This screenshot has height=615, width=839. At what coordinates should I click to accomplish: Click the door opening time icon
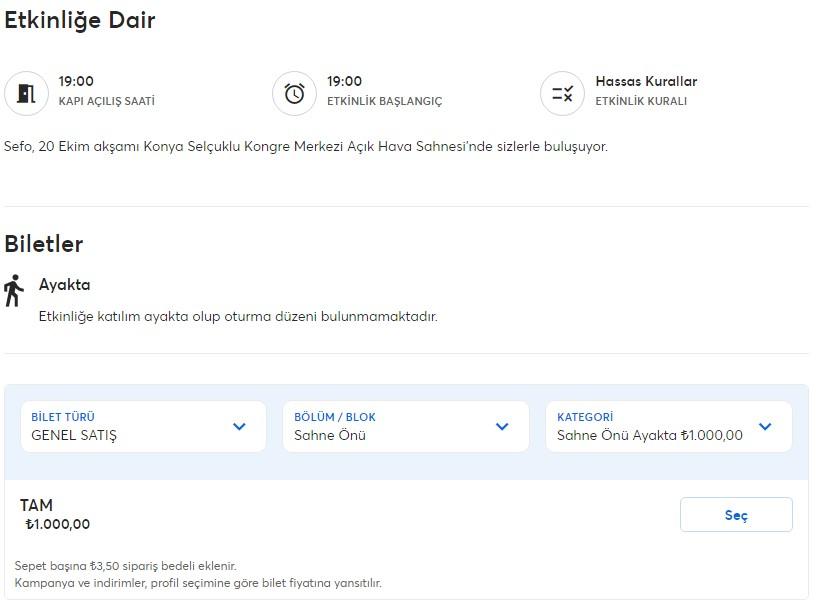26,94
